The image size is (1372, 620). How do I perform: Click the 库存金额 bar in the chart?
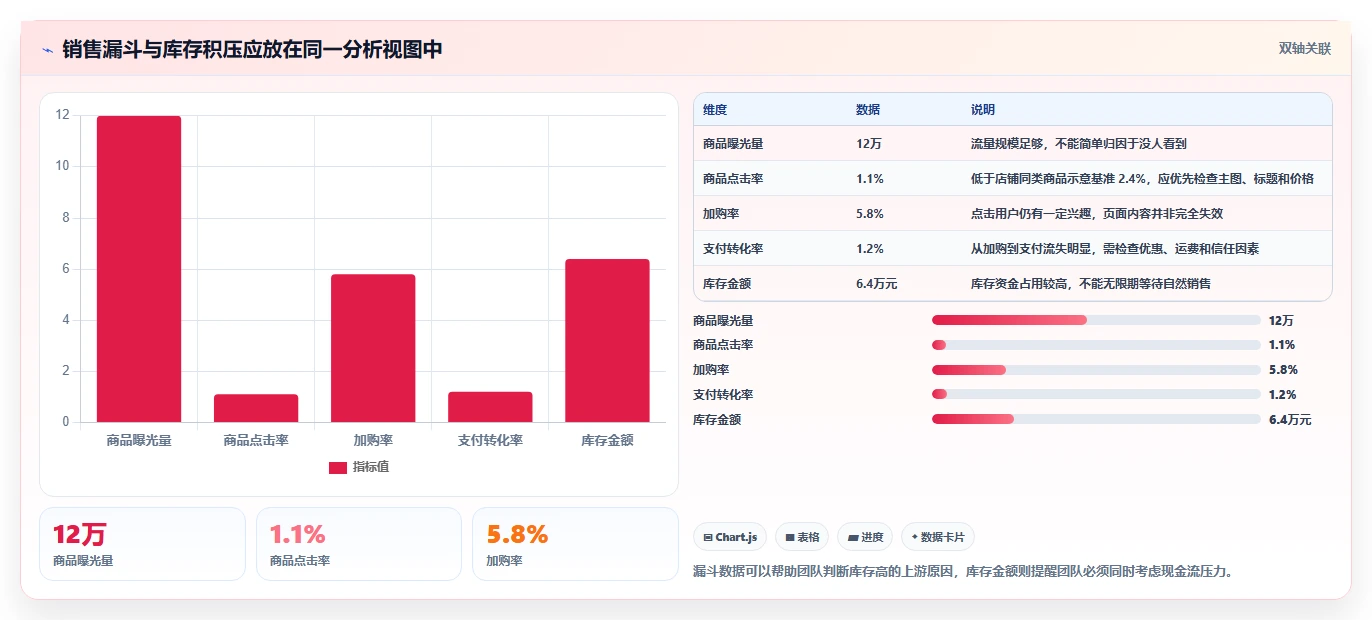tap(607, 340)
